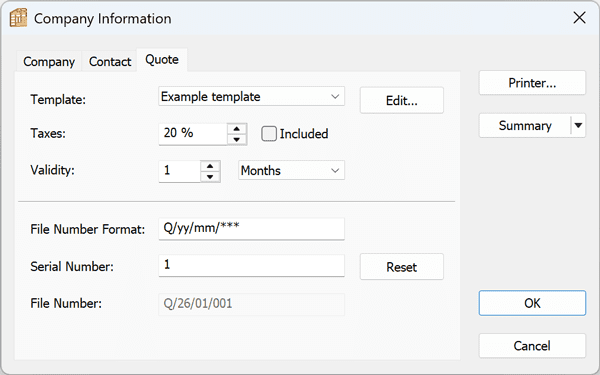Click the Serial Number input field
Viewport: 600px width, 375px height.
tap(251, 266)
